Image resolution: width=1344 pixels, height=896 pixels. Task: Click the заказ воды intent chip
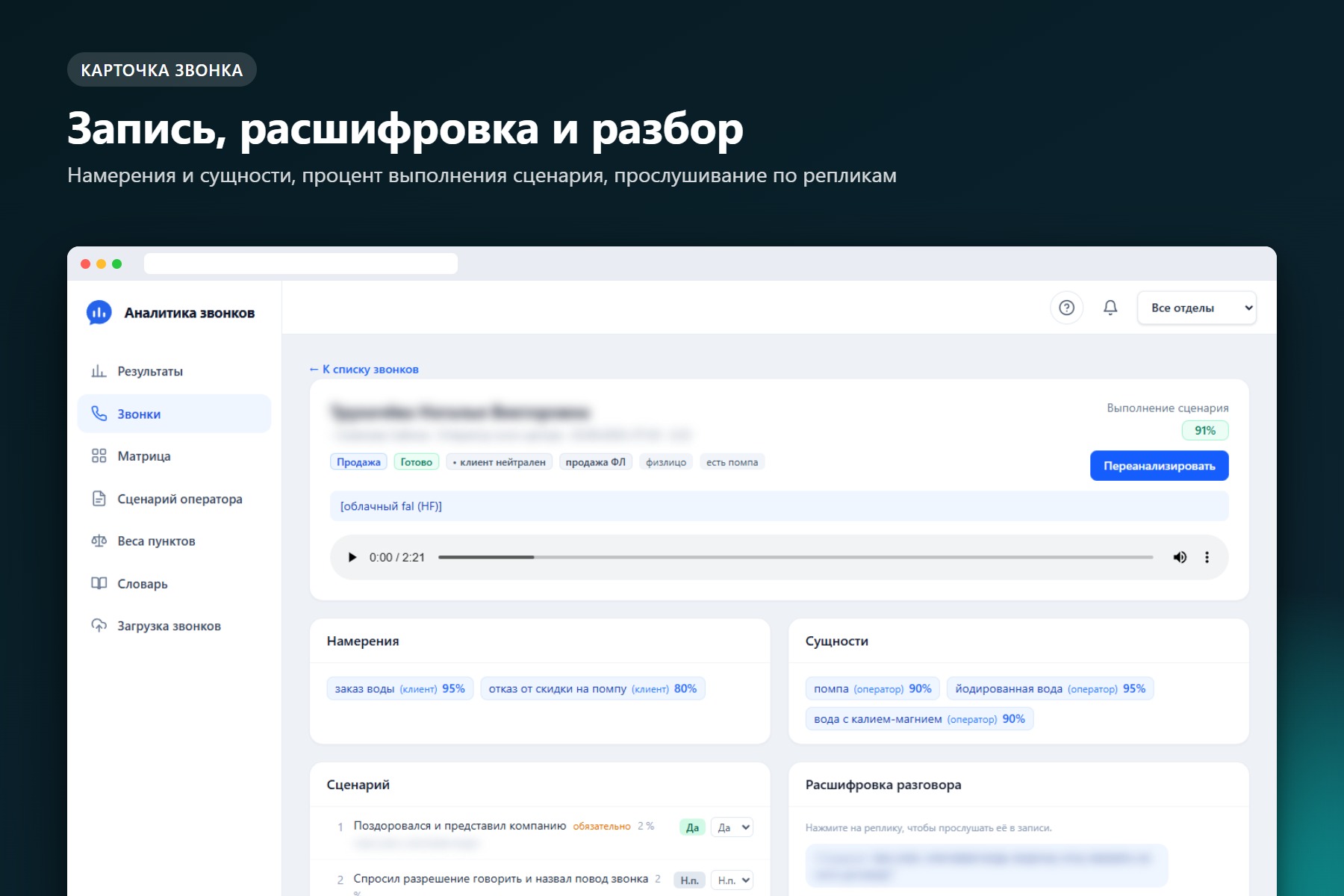[399, 688]
